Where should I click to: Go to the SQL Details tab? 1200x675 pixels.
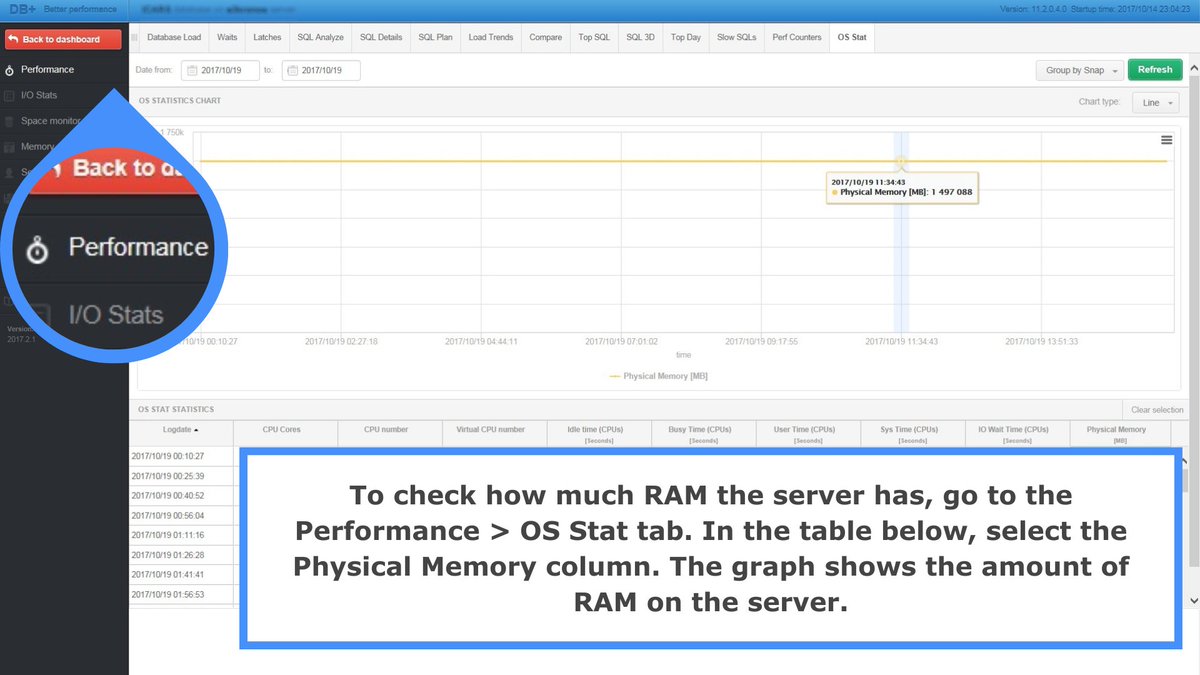point(381,37)
